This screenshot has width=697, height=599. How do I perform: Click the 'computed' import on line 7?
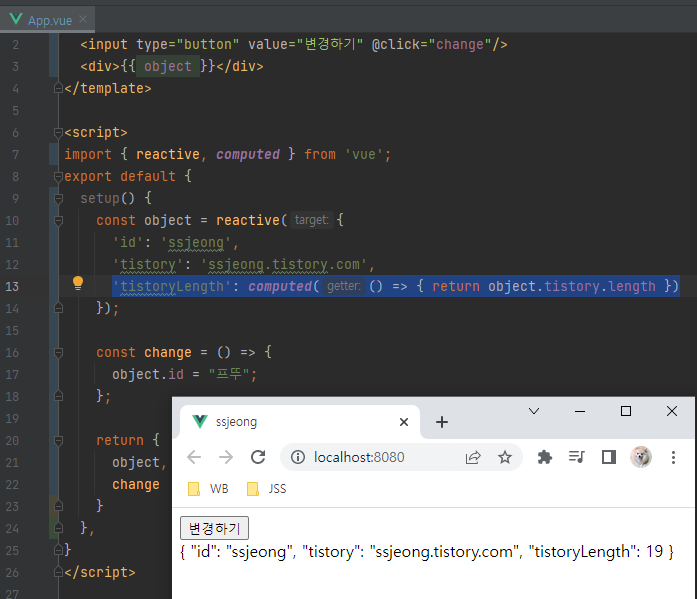(x=248, y=154)
